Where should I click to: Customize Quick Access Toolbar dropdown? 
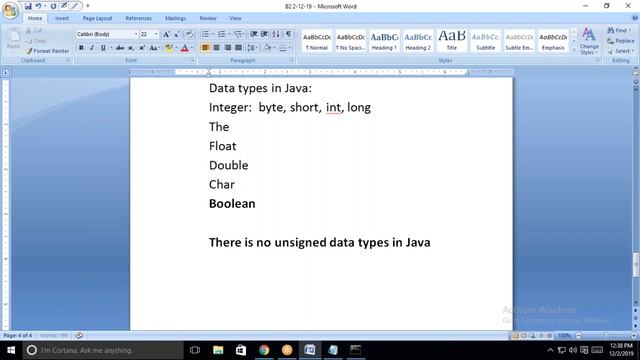(x=88, y=6)
